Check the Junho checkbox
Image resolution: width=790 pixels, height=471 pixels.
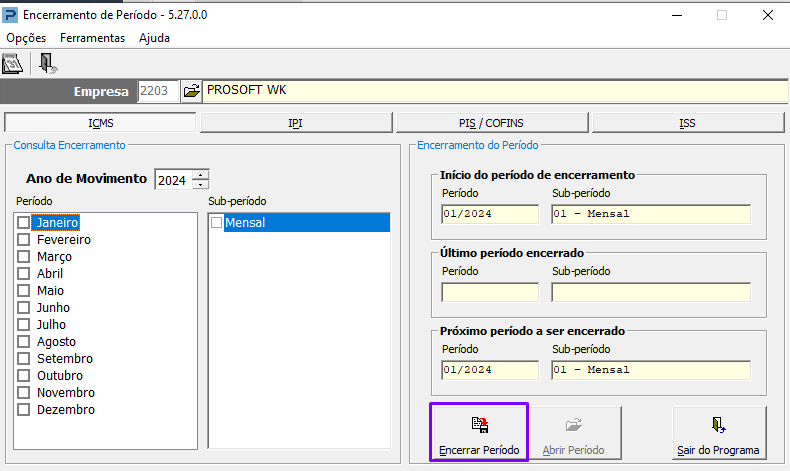tap(23, 307)
